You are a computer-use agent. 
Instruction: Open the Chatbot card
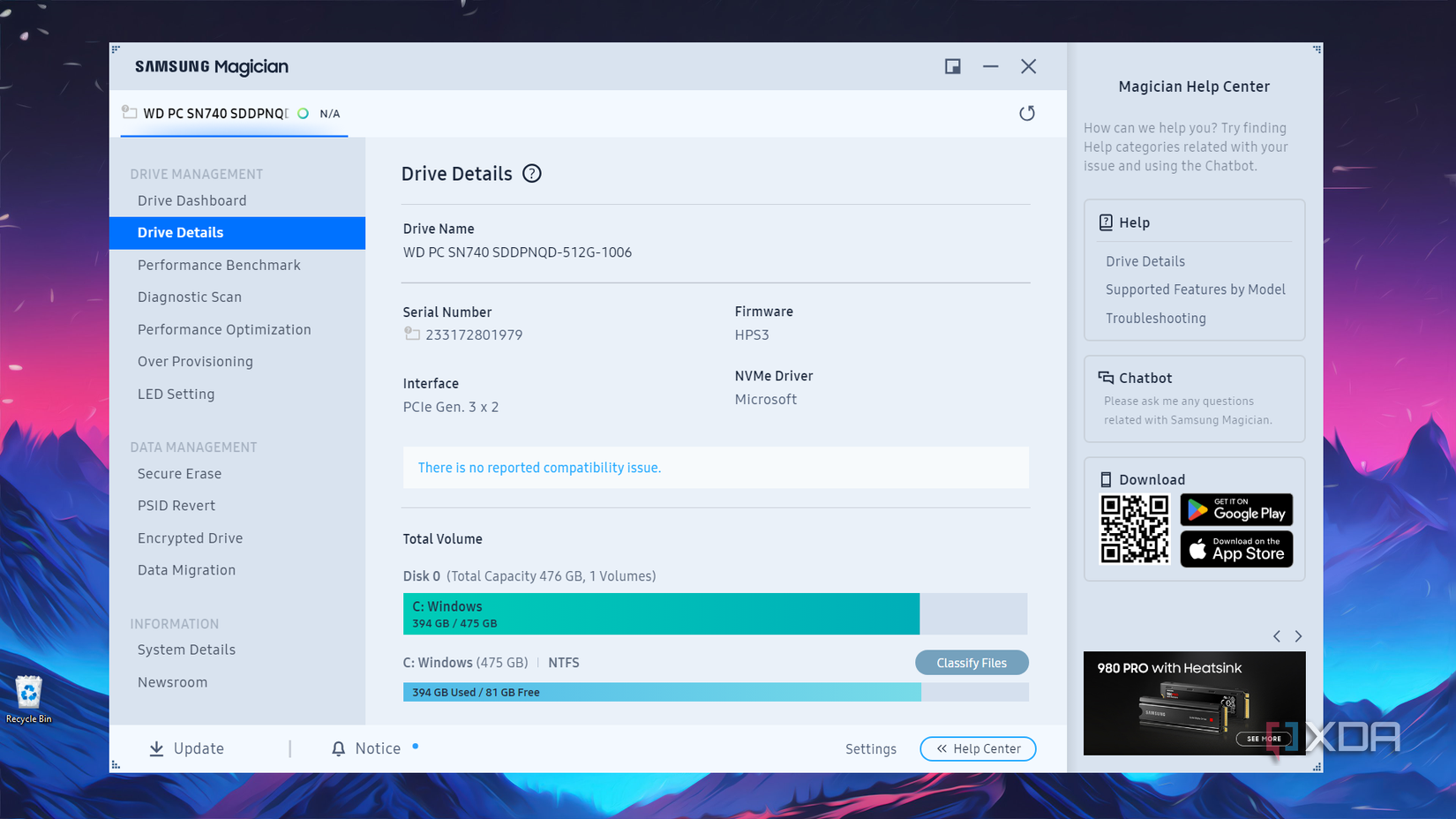pyautogui.click(x=1194, y=399)
